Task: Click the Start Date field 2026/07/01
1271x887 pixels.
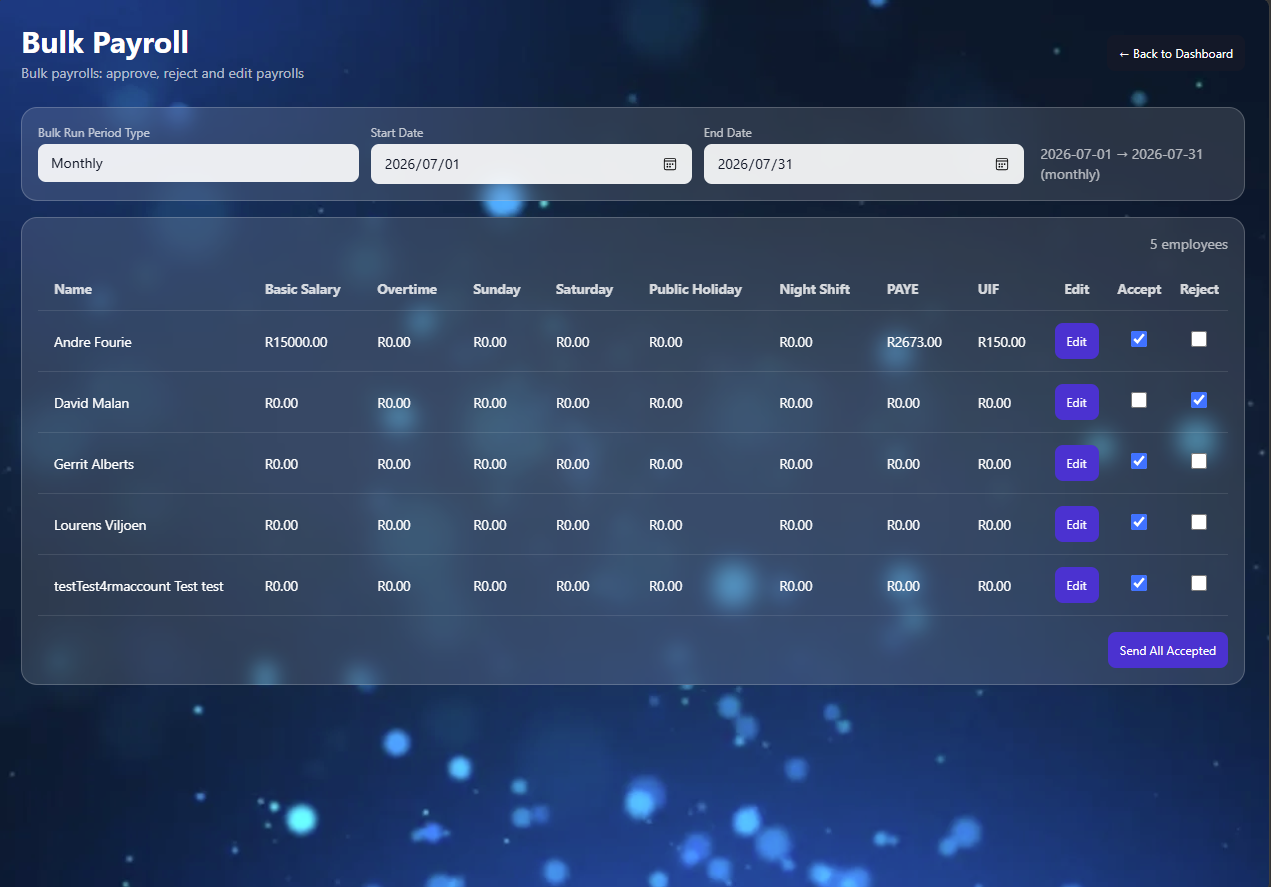Action: pyautogui.click(x=531, y=164)
